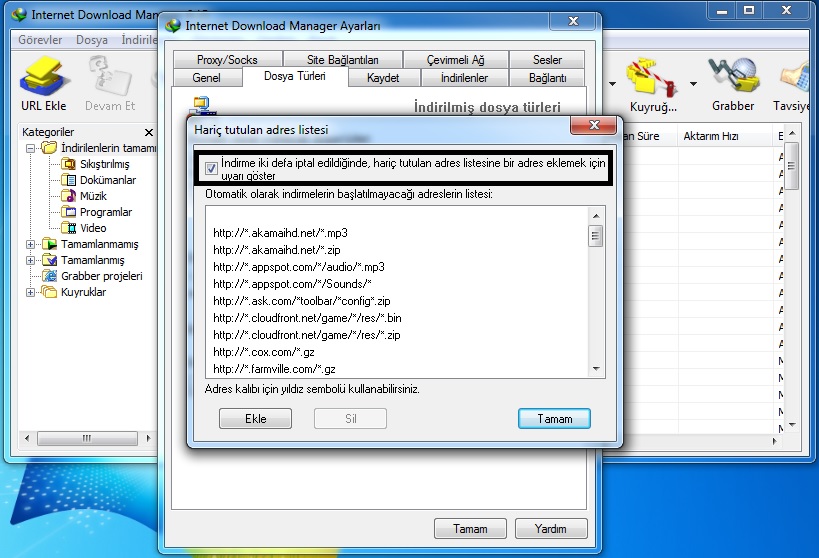Select the http://*.appspot.com/*/Sounds/* entry
The image size is (819, 558).
(292, 284)
